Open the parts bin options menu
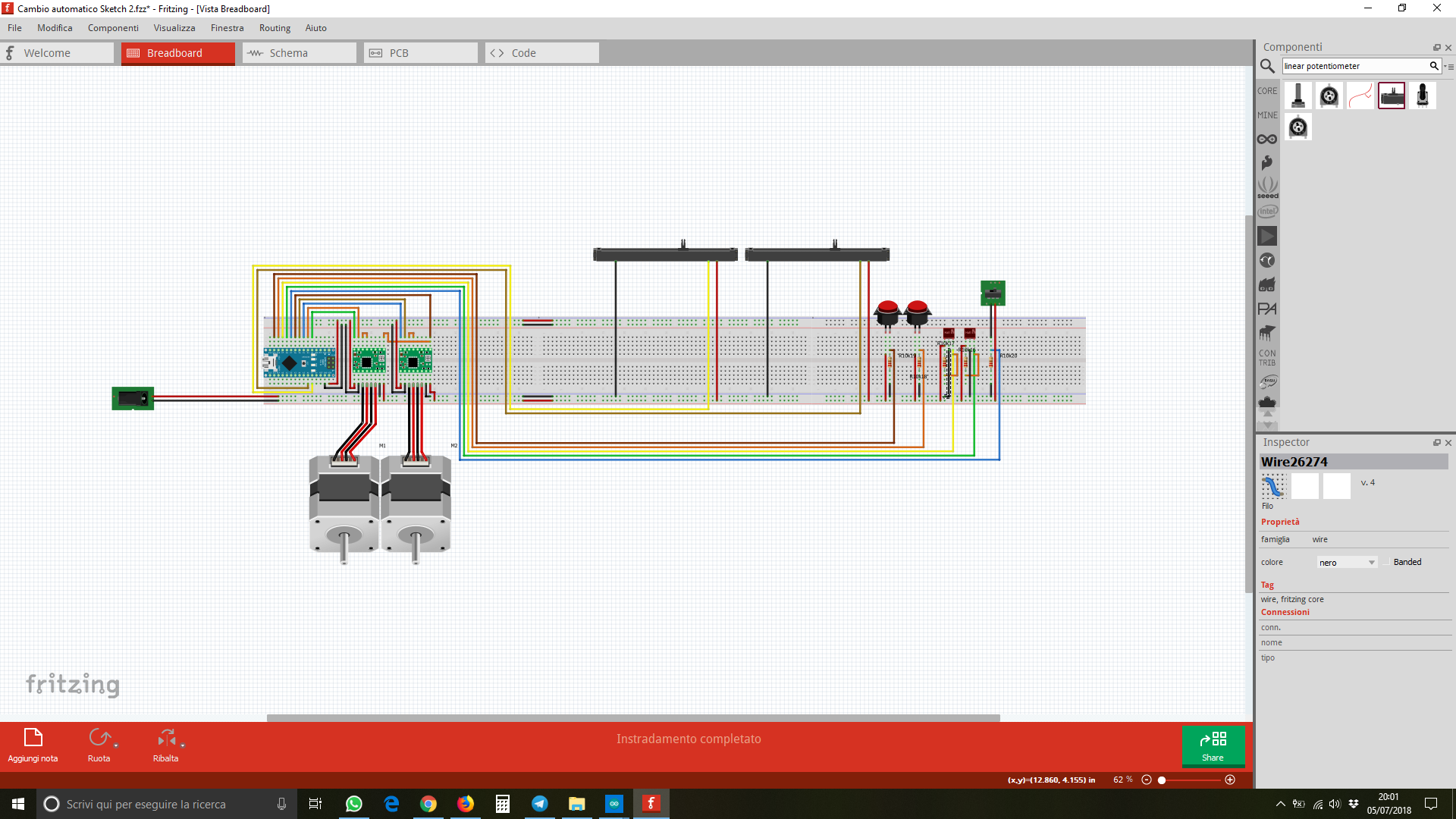This screenshot has width=1456, height=819. (x=1449, y=67)
